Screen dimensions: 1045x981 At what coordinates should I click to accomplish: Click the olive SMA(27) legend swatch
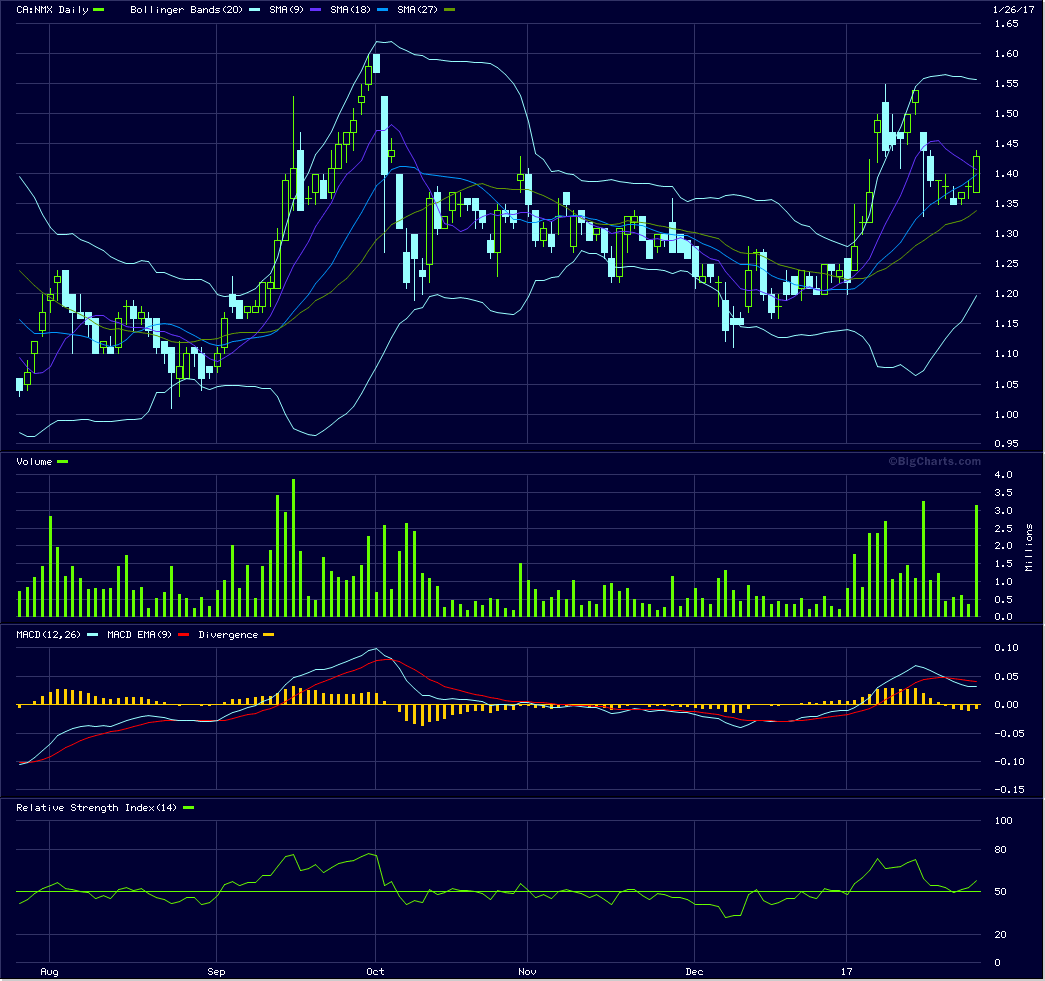[449, 9]
